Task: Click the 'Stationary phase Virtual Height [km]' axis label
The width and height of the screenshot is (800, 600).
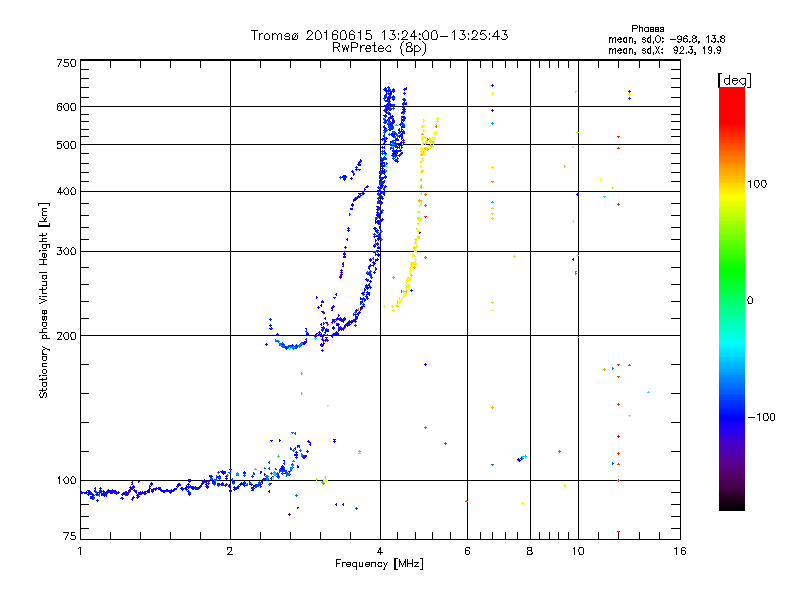Action: pos(44,300)
